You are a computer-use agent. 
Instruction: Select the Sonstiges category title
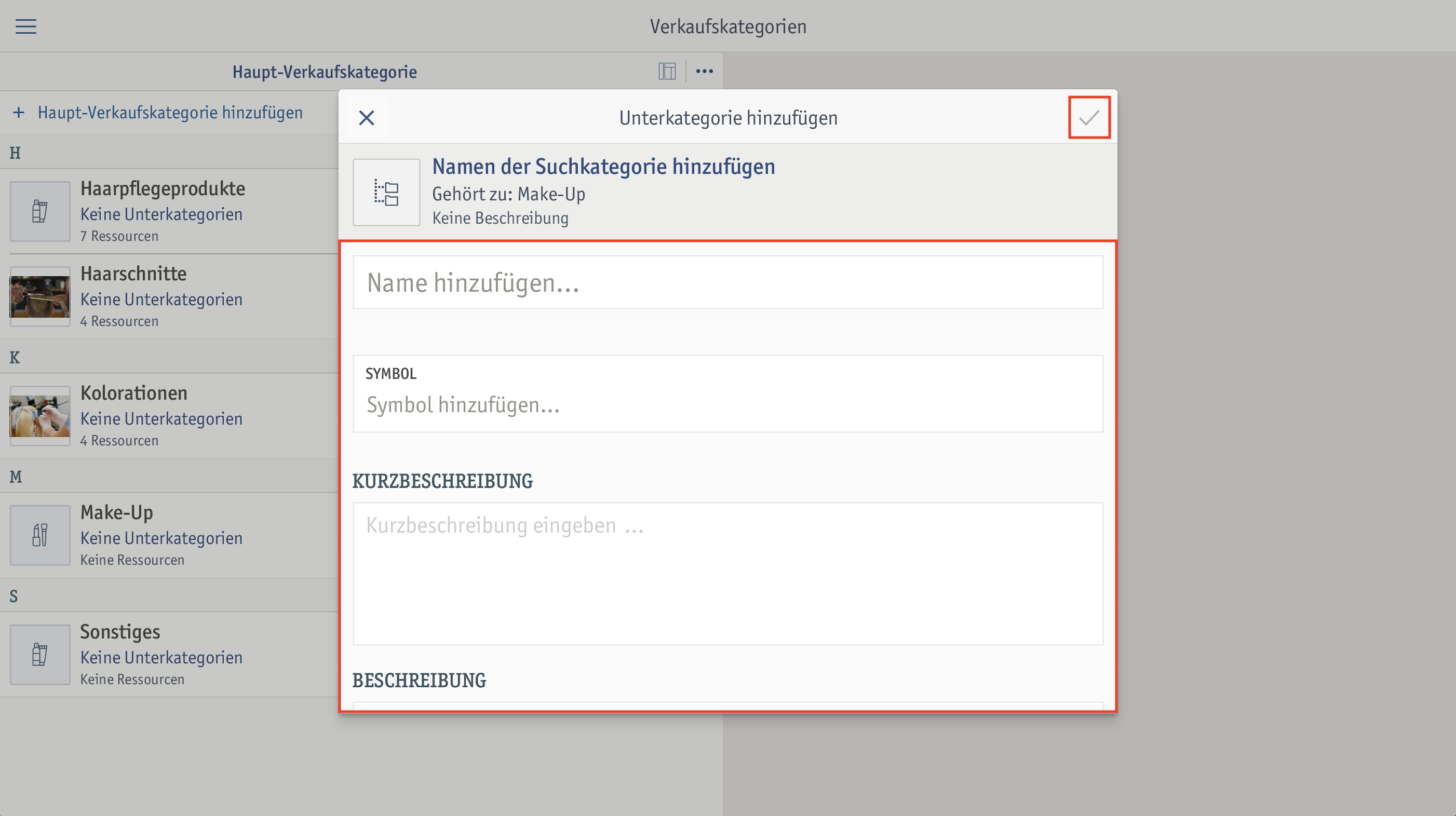[120, 631]
